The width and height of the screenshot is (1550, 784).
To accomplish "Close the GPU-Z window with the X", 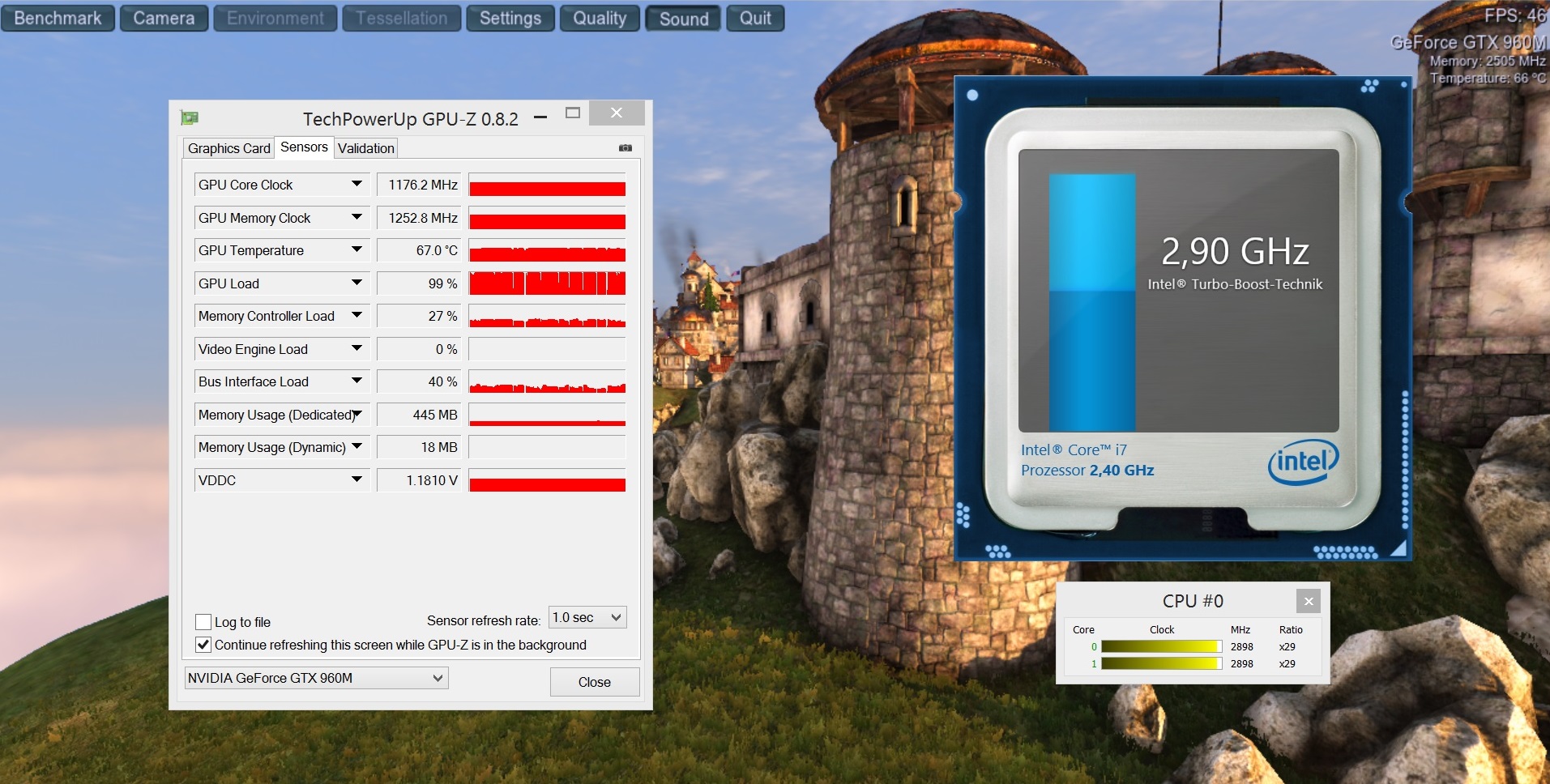I will coord(617,113).
